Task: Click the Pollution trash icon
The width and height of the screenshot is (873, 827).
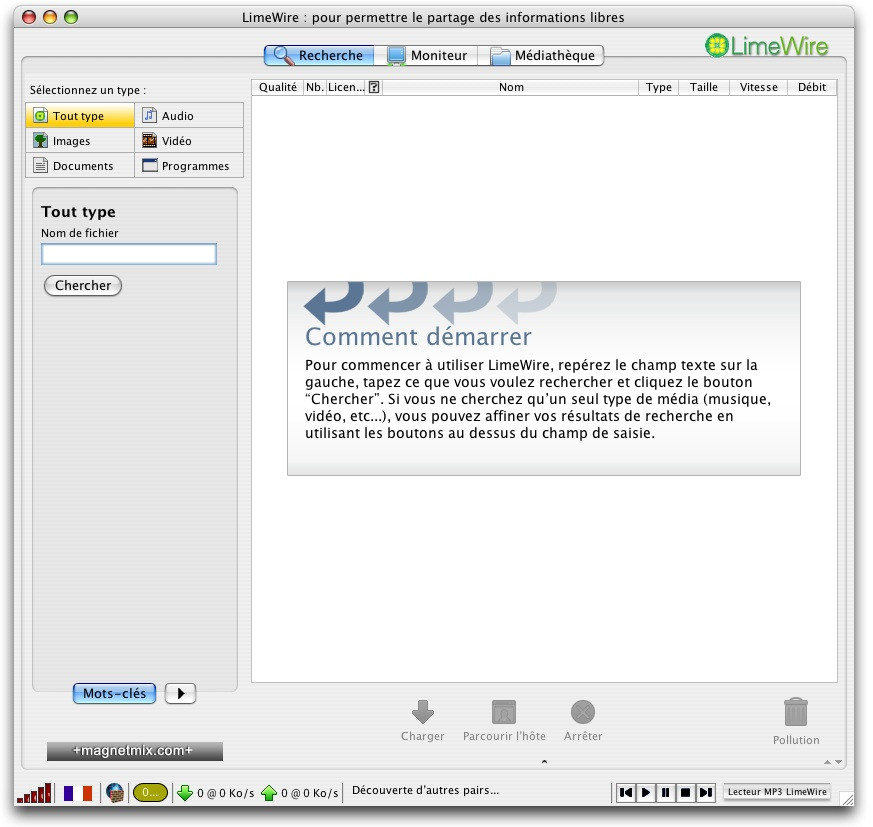Action: [796, 712]
